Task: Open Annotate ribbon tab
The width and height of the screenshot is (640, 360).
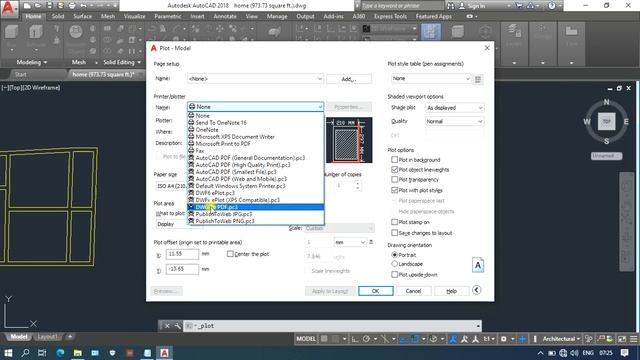Action: 225,16
